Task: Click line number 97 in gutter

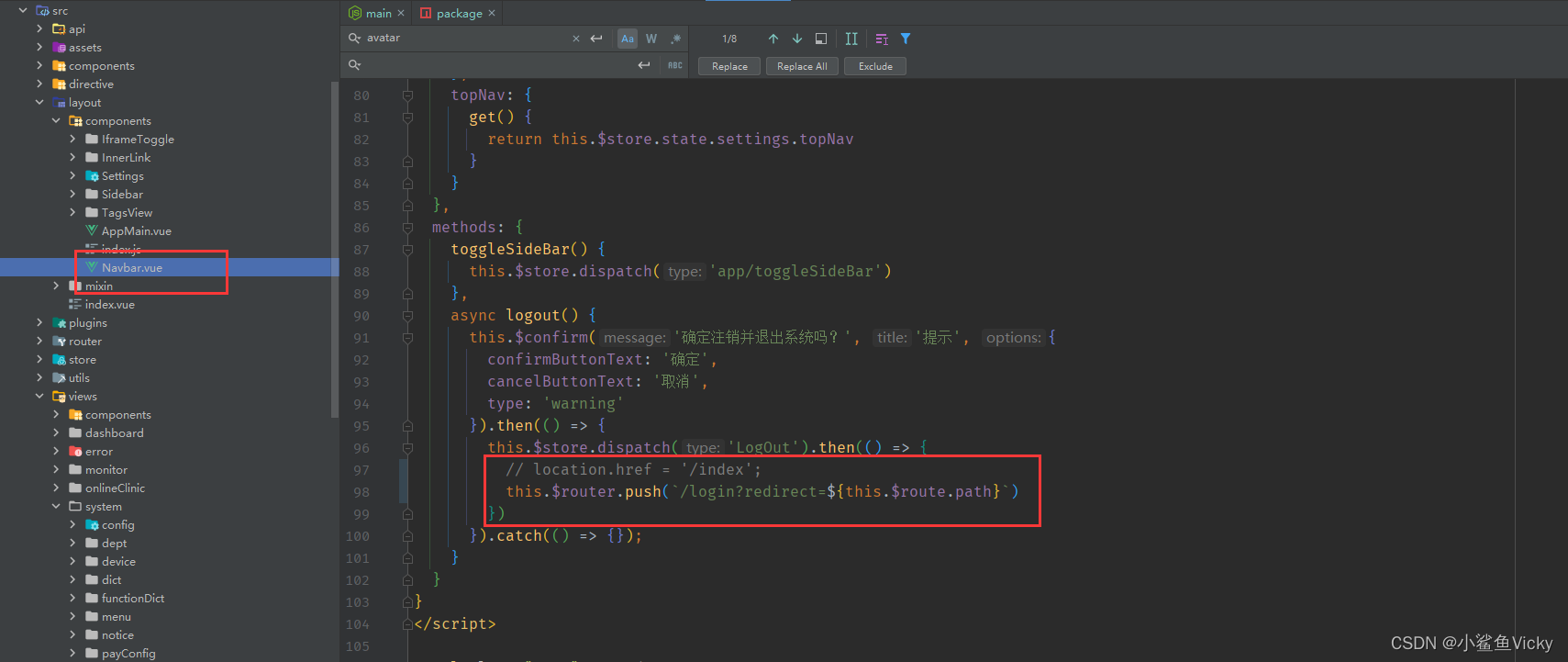Action: 361,470
